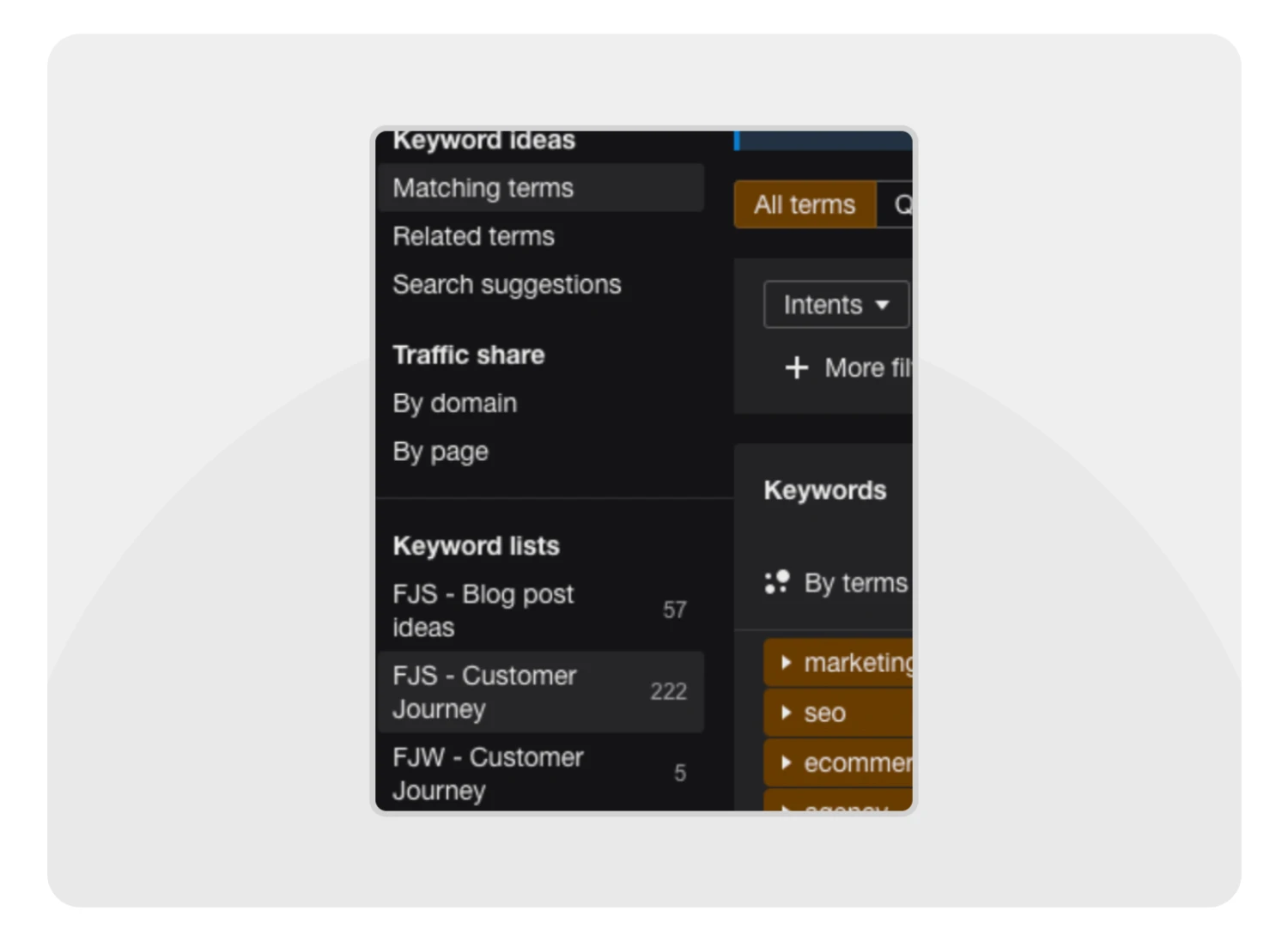The width and height of the screenshot is (1288, 941).
Task: View Traffic share By domain
Action: 455,403
